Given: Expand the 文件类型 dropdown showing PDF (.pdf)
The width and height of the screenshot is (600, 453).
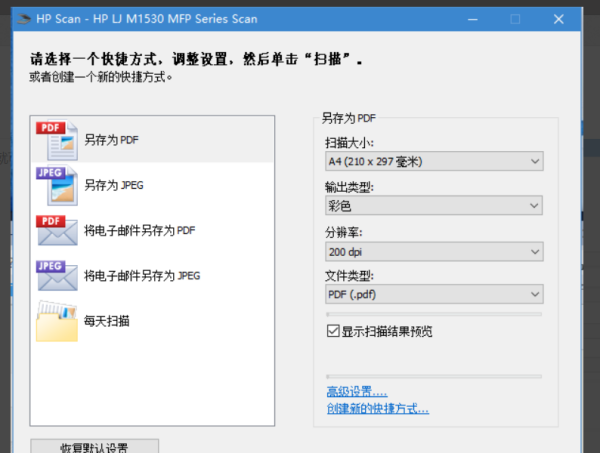Looking at the screenshot, I should (x=433, y=295).
